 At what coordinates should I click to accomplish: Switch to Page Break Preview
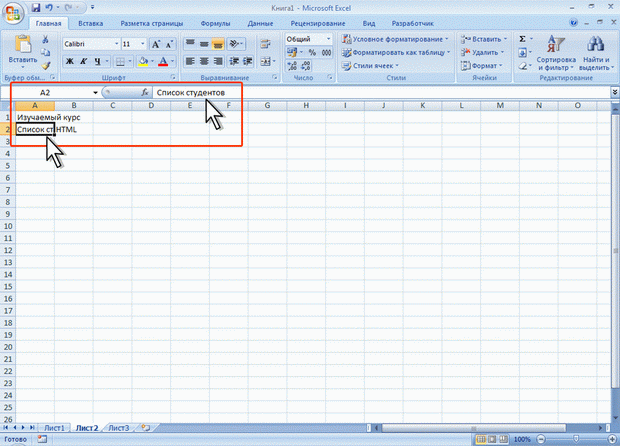pos(503,439)
